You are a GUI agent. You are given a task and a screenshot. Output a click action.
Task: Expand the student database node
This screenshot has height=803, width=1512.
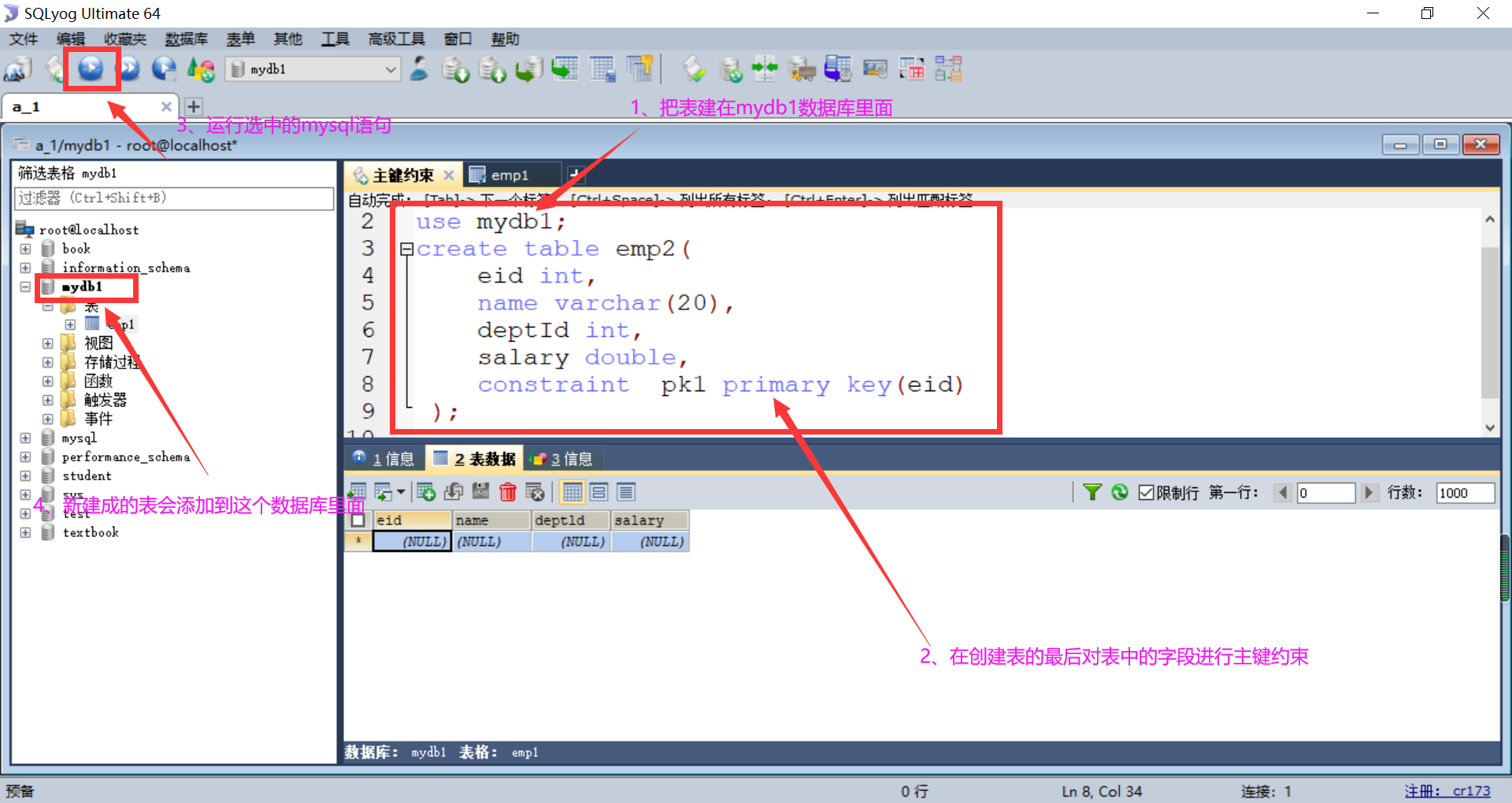tap(25, 476)
